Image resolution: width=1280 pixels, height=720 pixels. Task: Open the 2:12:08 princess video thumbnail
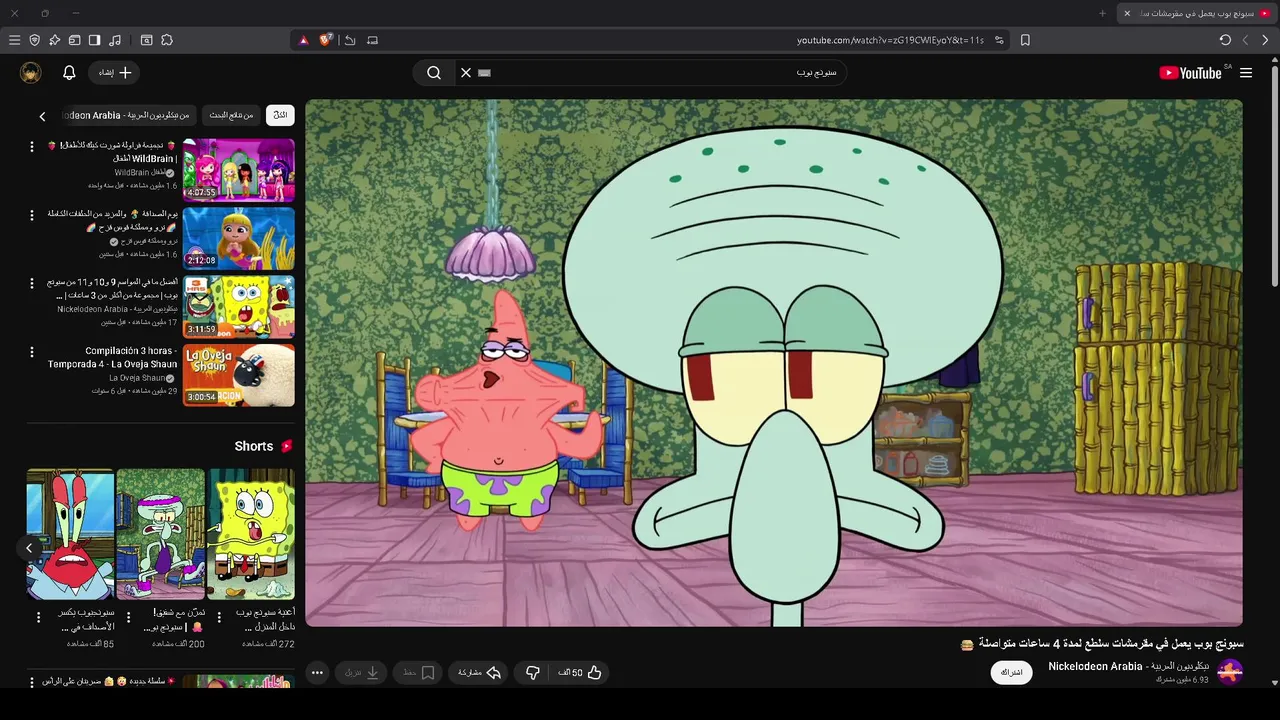pyautogui.click(x=239, y=238)
